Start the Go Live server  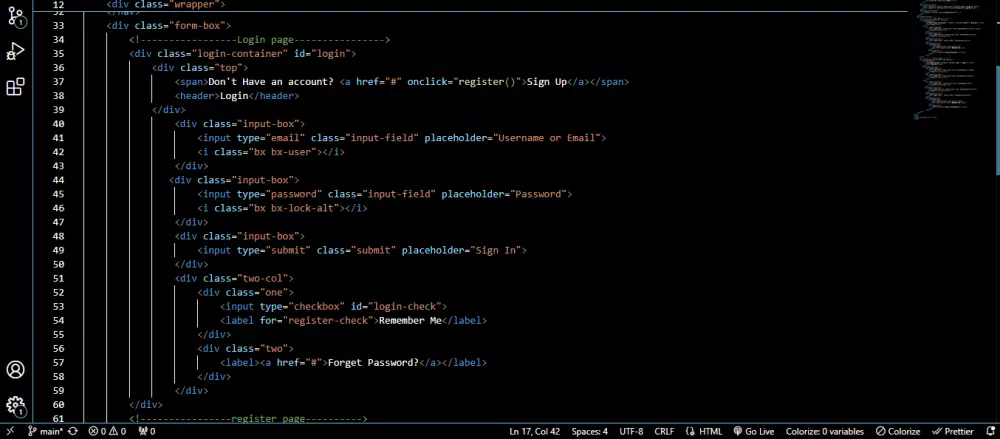tap(754, 431)
